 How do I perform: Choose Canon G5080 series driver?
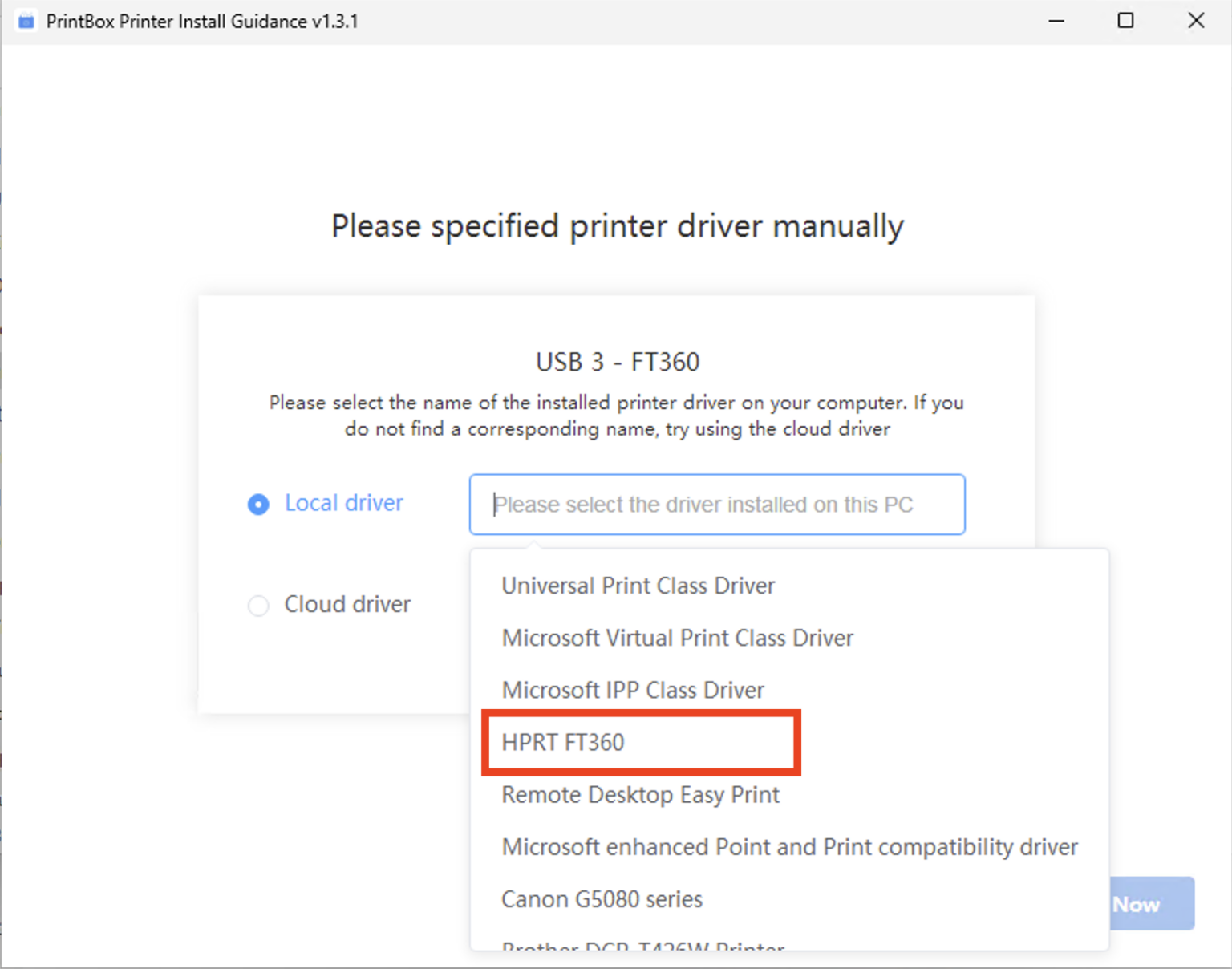602,899
